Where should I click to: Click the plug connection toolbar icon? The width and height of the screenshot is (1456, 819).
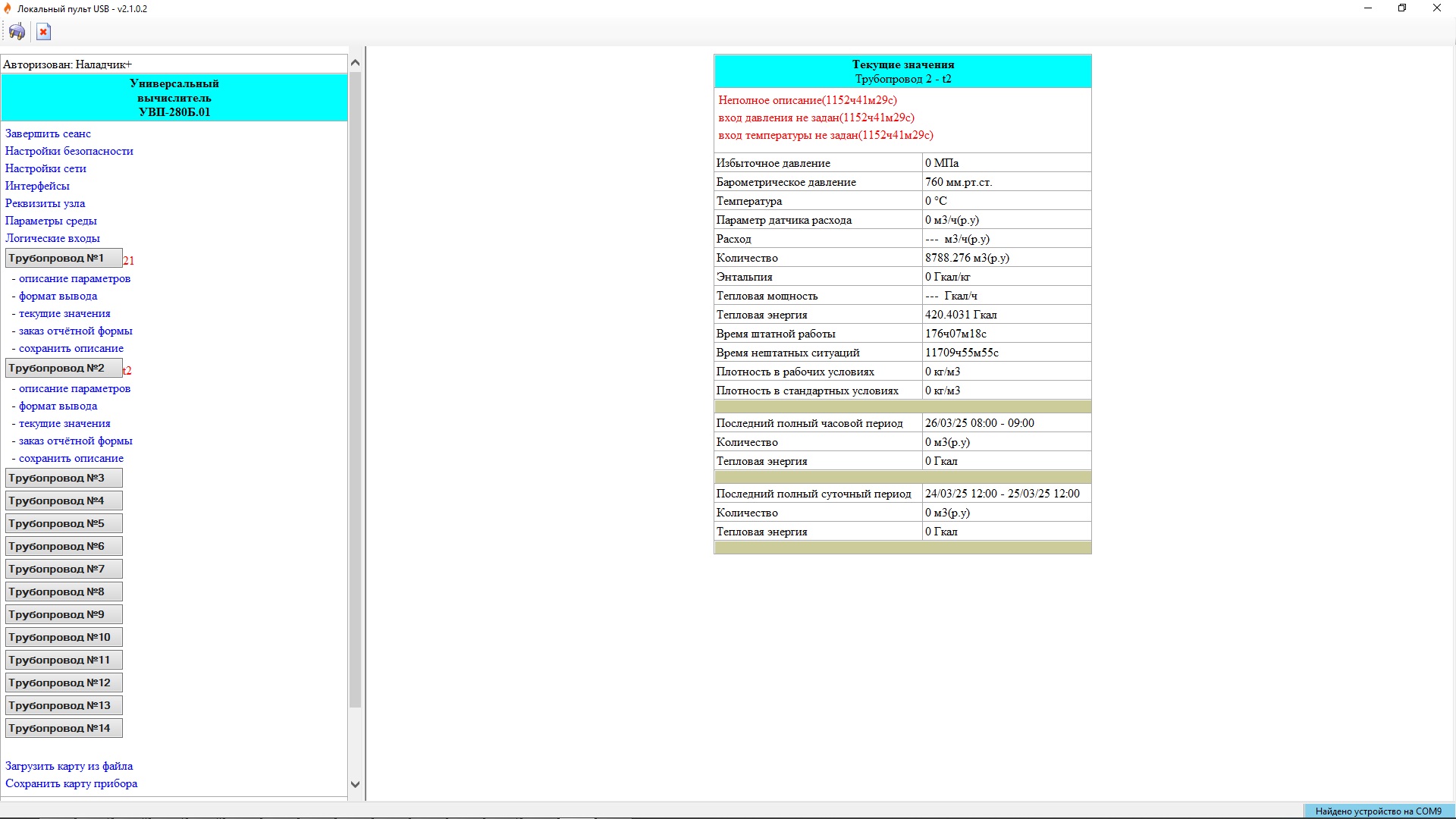coord(17,32)
